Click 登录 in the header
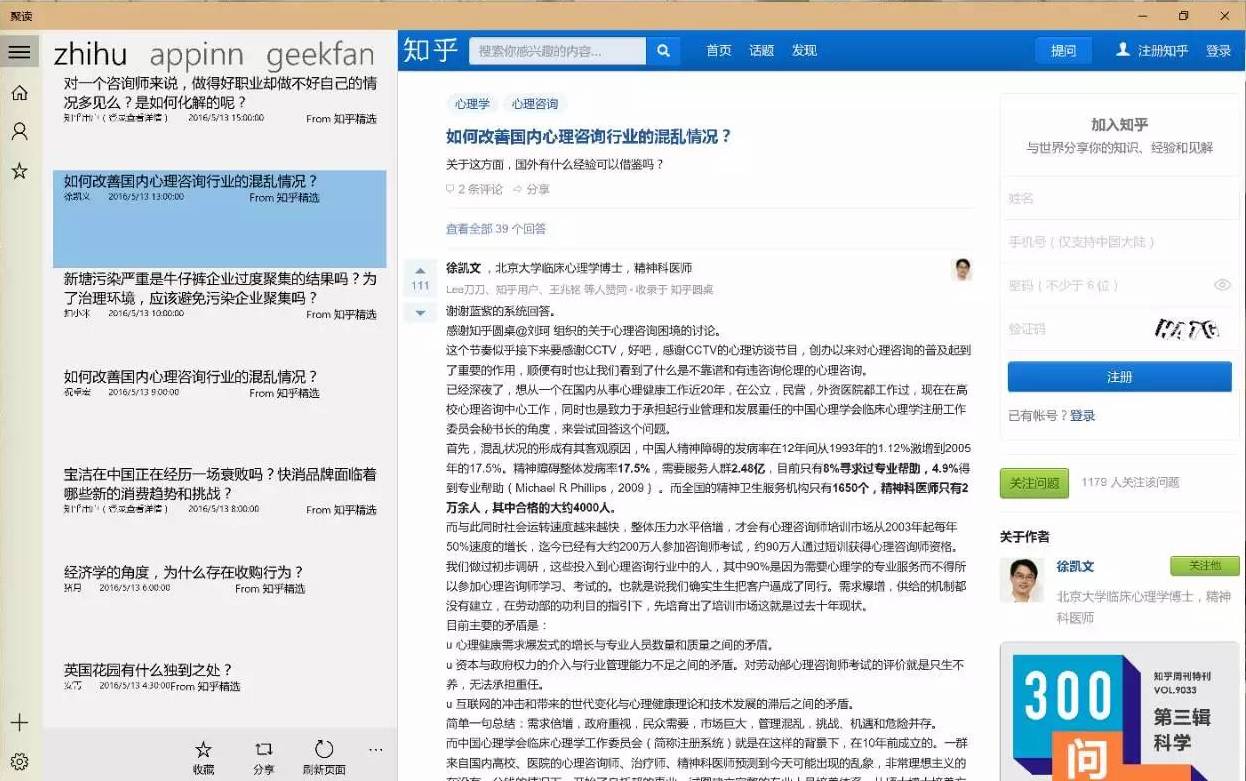The height and width of the screenshot is (781, 1246). coord(1218,51)
